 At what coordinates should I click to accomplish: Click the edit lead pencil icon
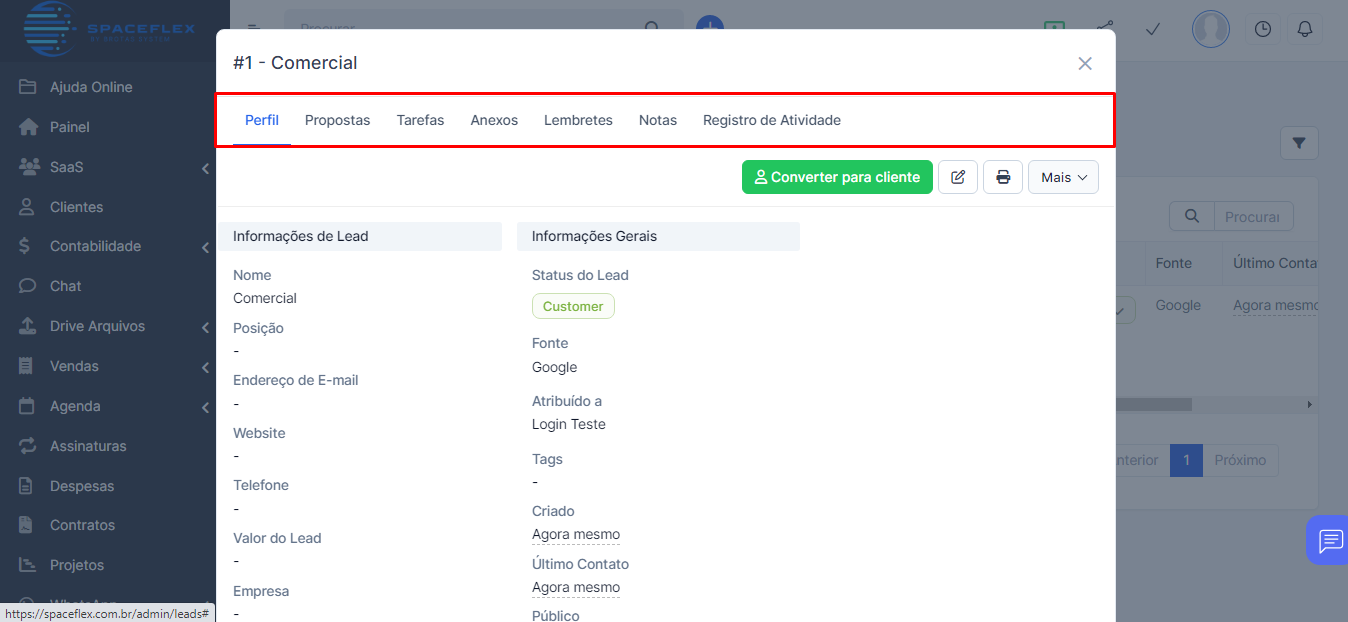(958, 177)
